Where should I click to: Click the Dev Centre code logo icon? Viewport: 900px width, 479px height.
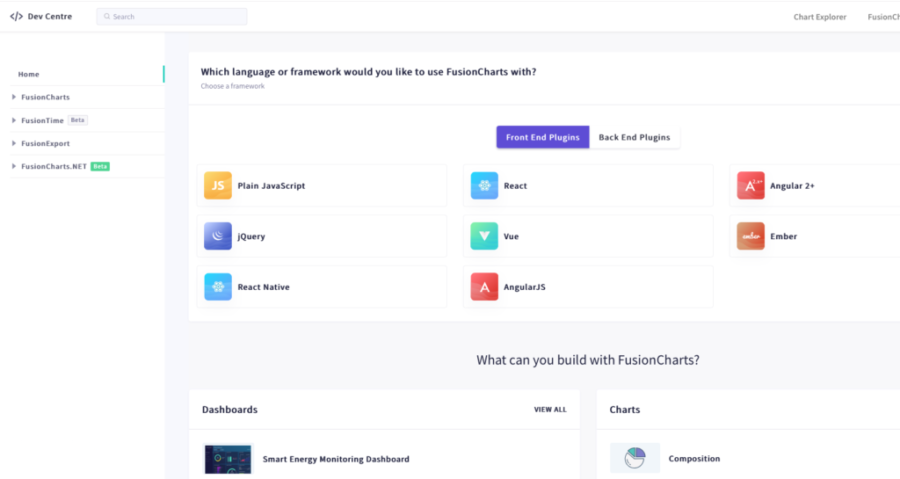pos(16,17)
